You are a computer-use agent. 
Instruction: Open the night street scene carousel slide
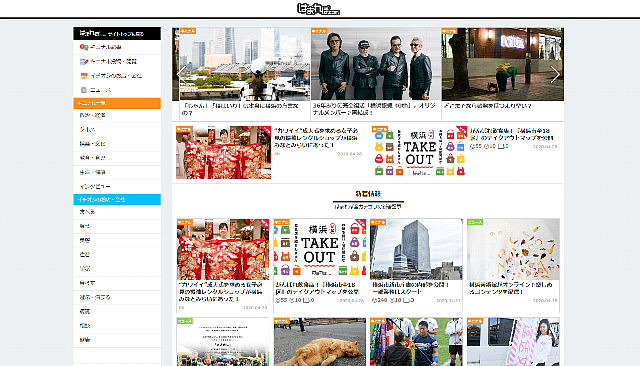tap(502, 64)
